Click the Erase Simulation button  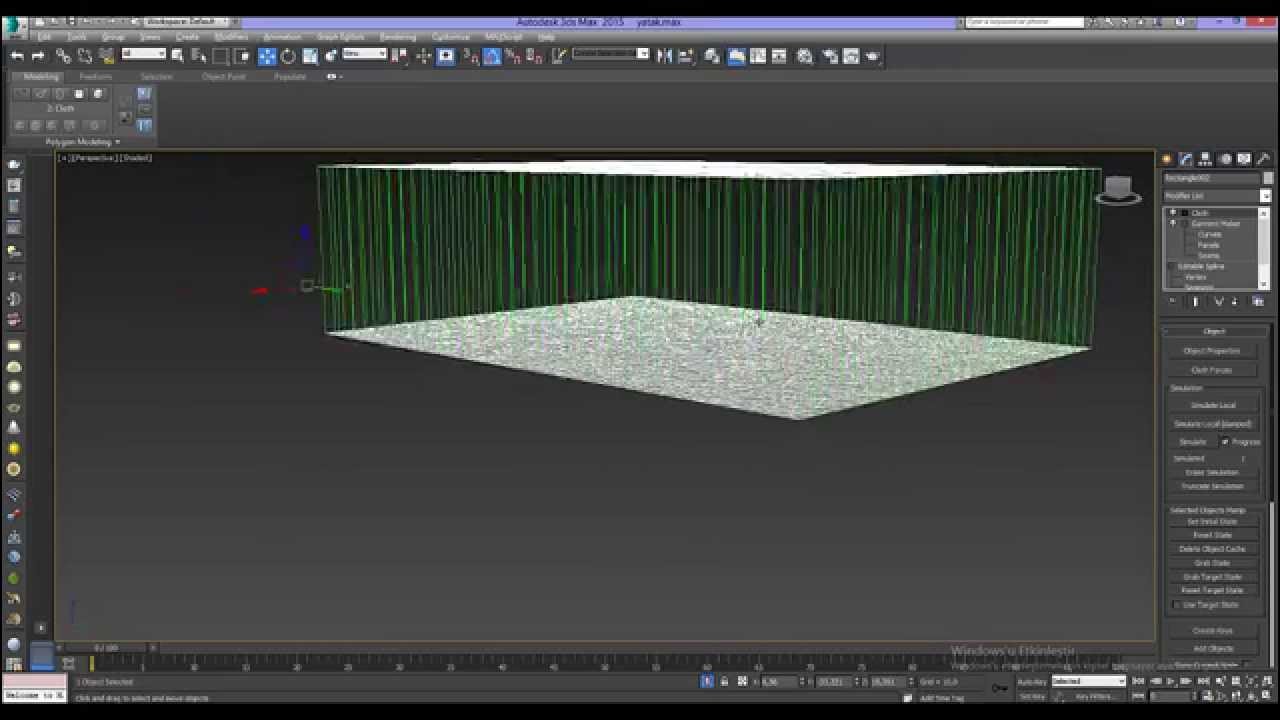click(1212, 472)
